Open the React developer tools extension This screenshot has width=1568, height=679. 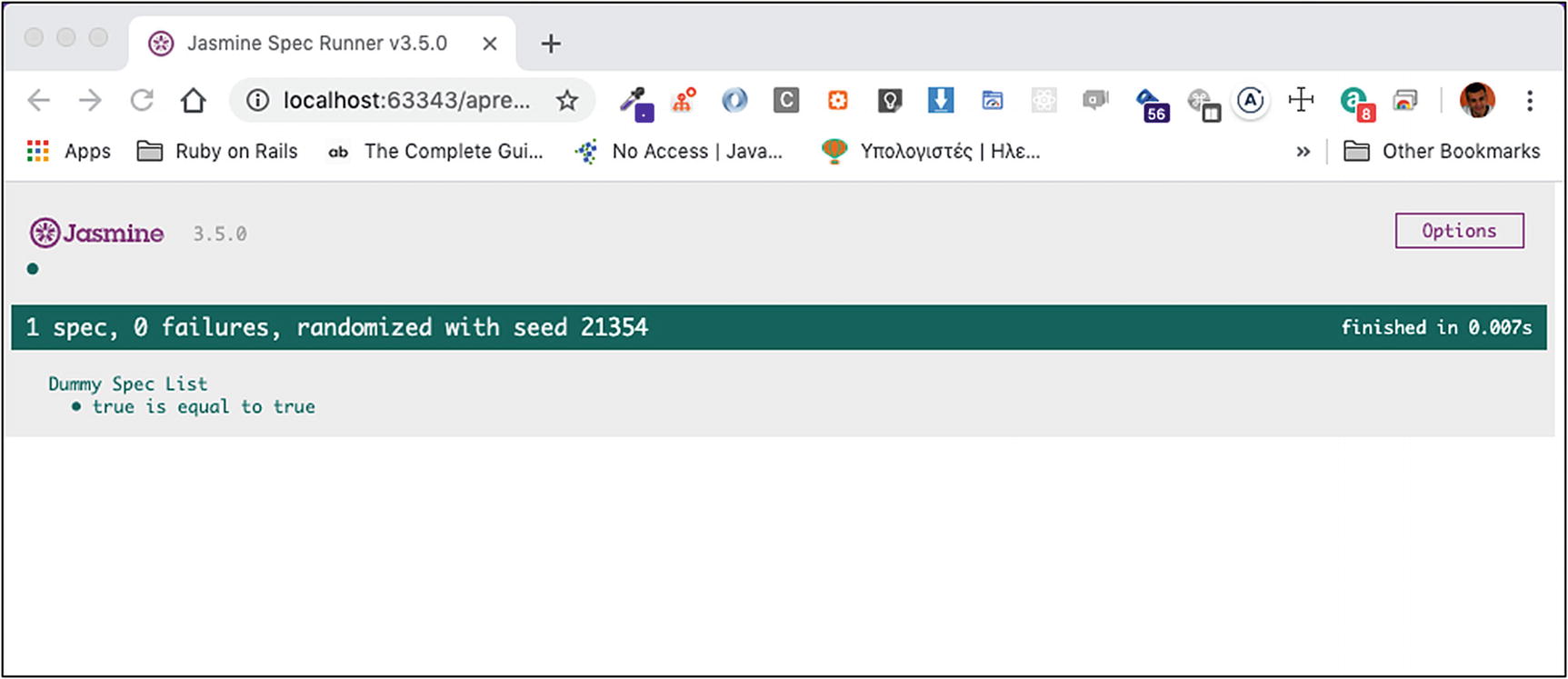(x=1044, y=100)
